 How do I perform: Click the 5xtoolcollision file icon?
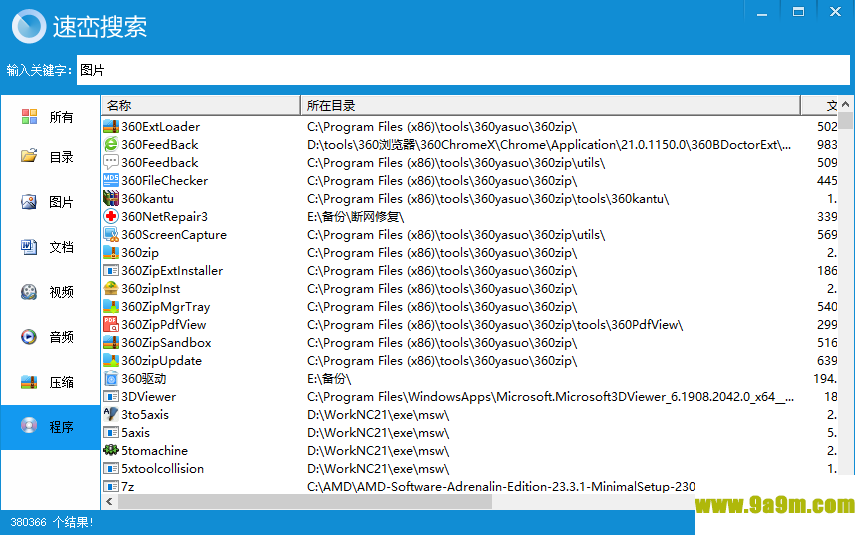coord(111,468)
